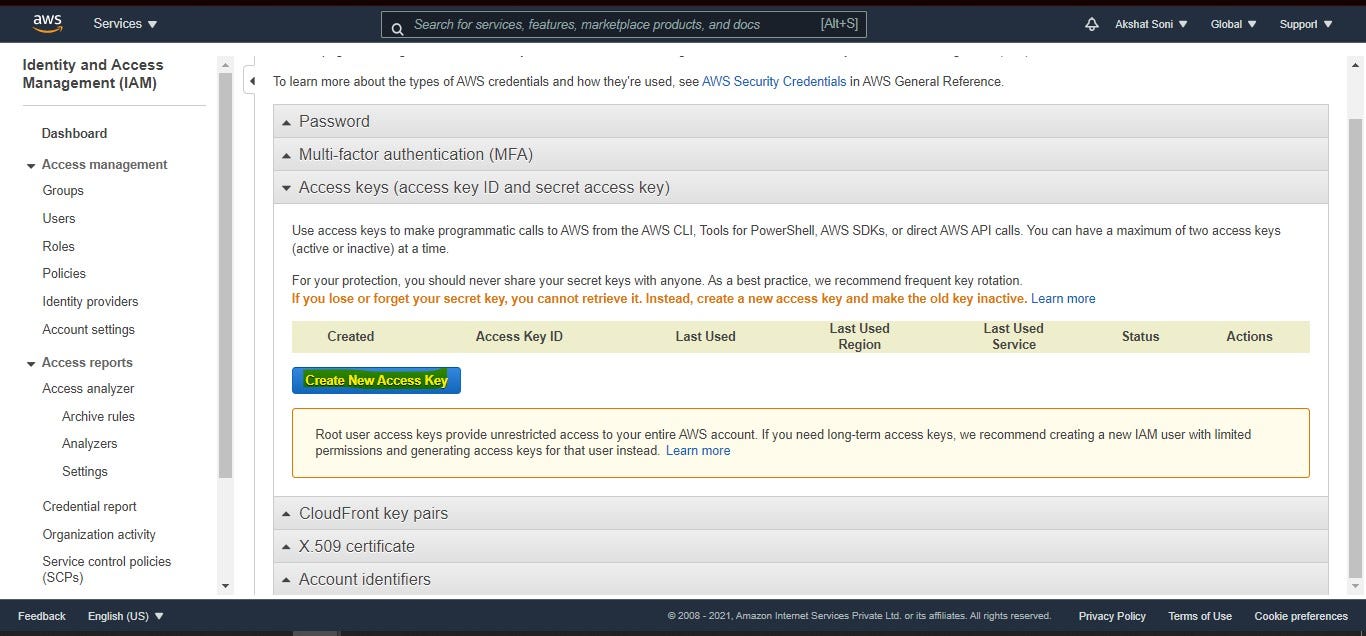The width and height of the screenshot is (1366, 636).
Task: Click the Created column header
Action: pyautogui.click(x=350, y=336)
